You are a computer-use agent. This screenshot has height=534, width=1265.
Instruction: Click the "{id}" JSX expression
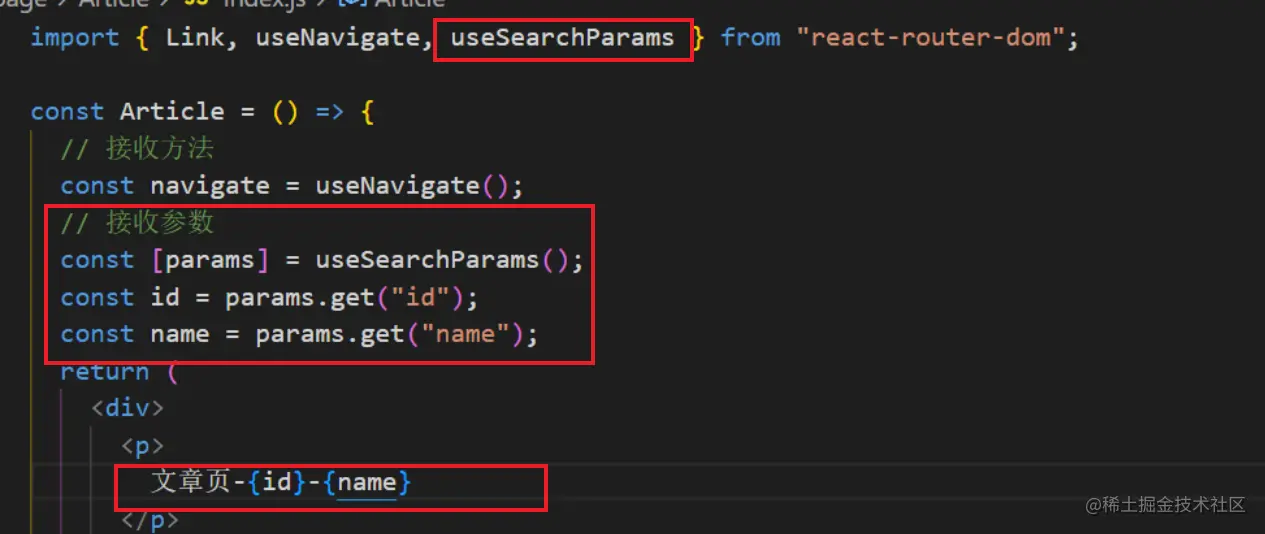[x=278, y=482]
